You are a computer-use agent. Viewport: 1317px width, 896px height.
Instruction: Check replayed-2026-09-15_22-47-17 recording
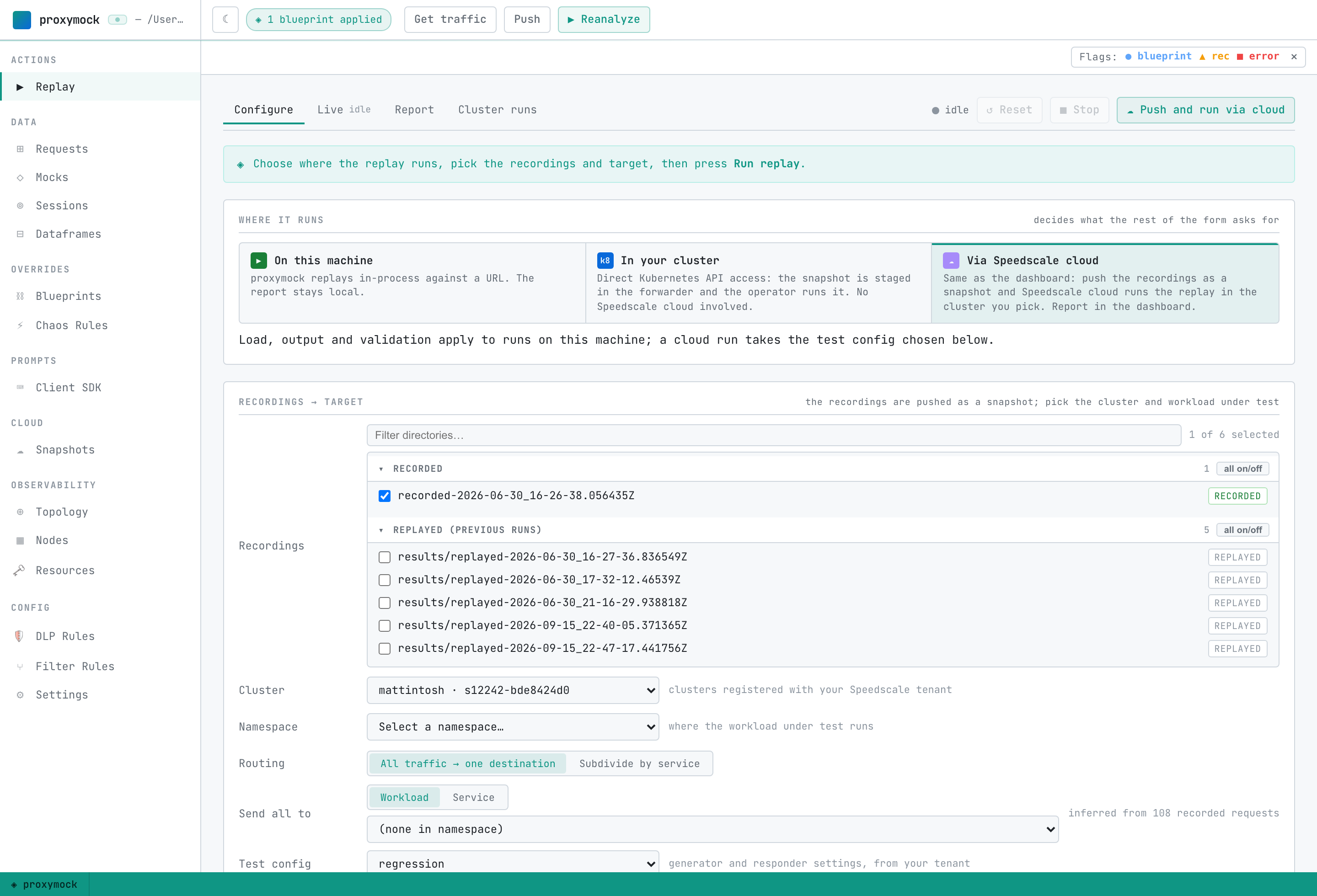coord(384,649)
